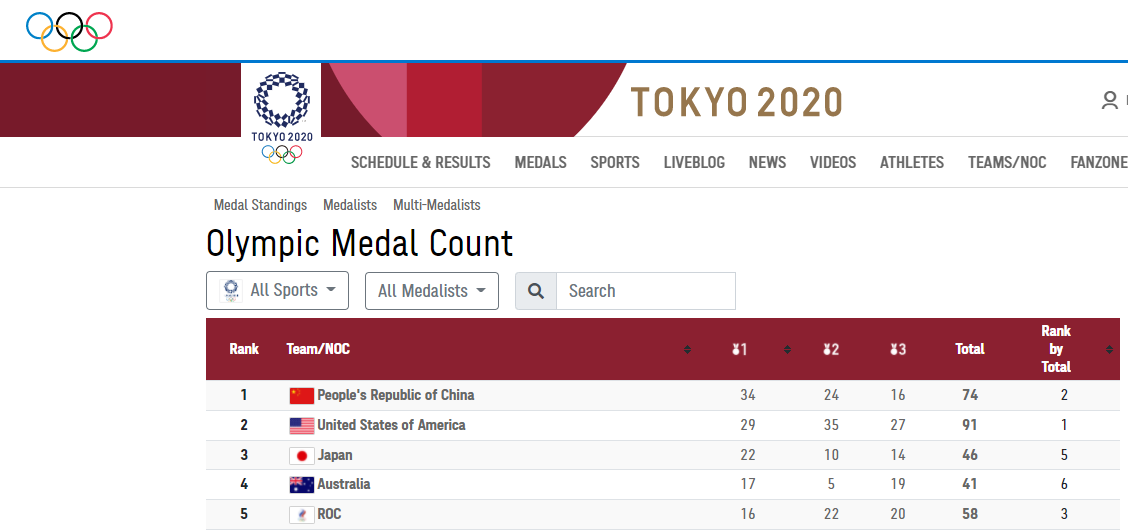Click the sort arrows beside Rank by Total

1109,349
